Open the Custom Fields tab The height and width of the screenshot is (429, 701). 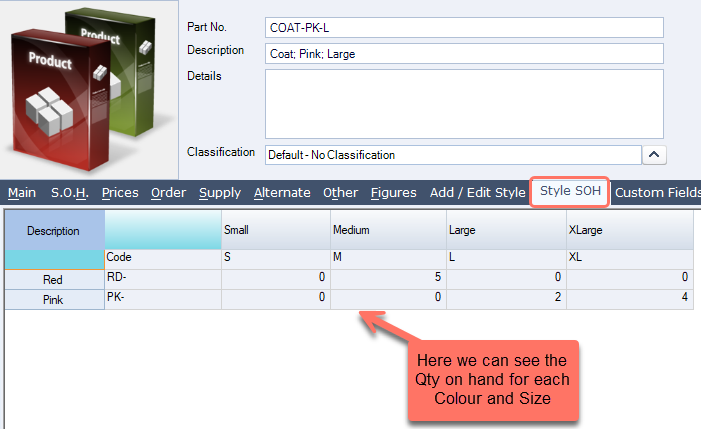point(658,193)
